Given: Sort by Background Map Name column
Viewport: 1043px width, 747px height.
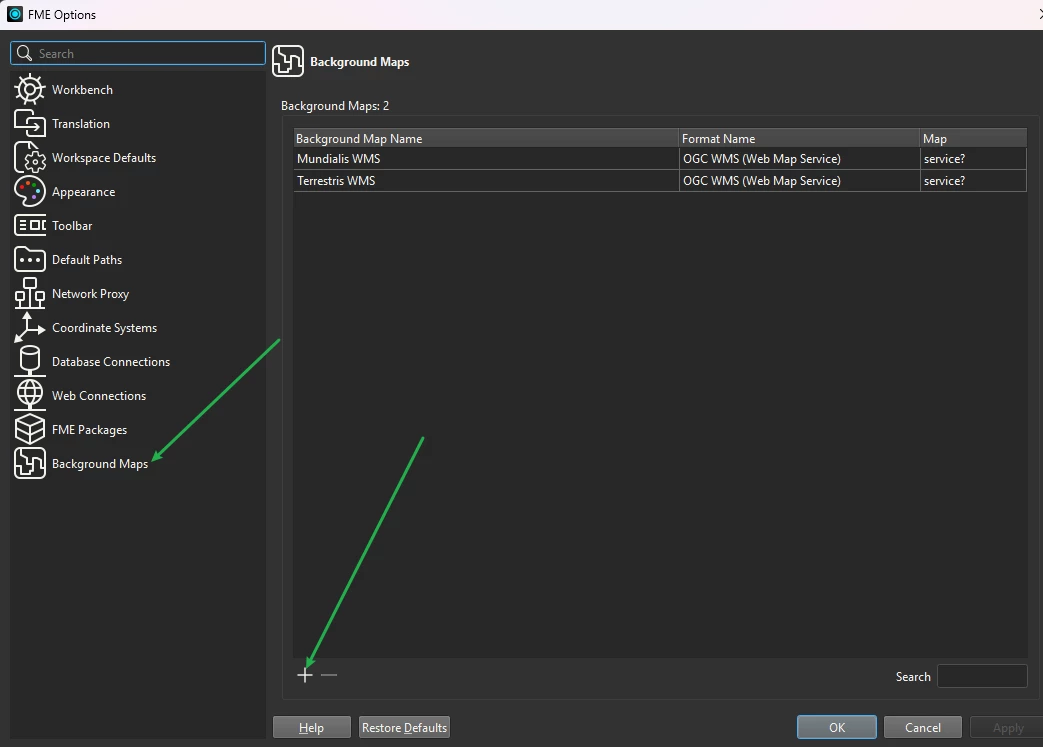Looking at the screenshot, I should (x=486, y=138).
